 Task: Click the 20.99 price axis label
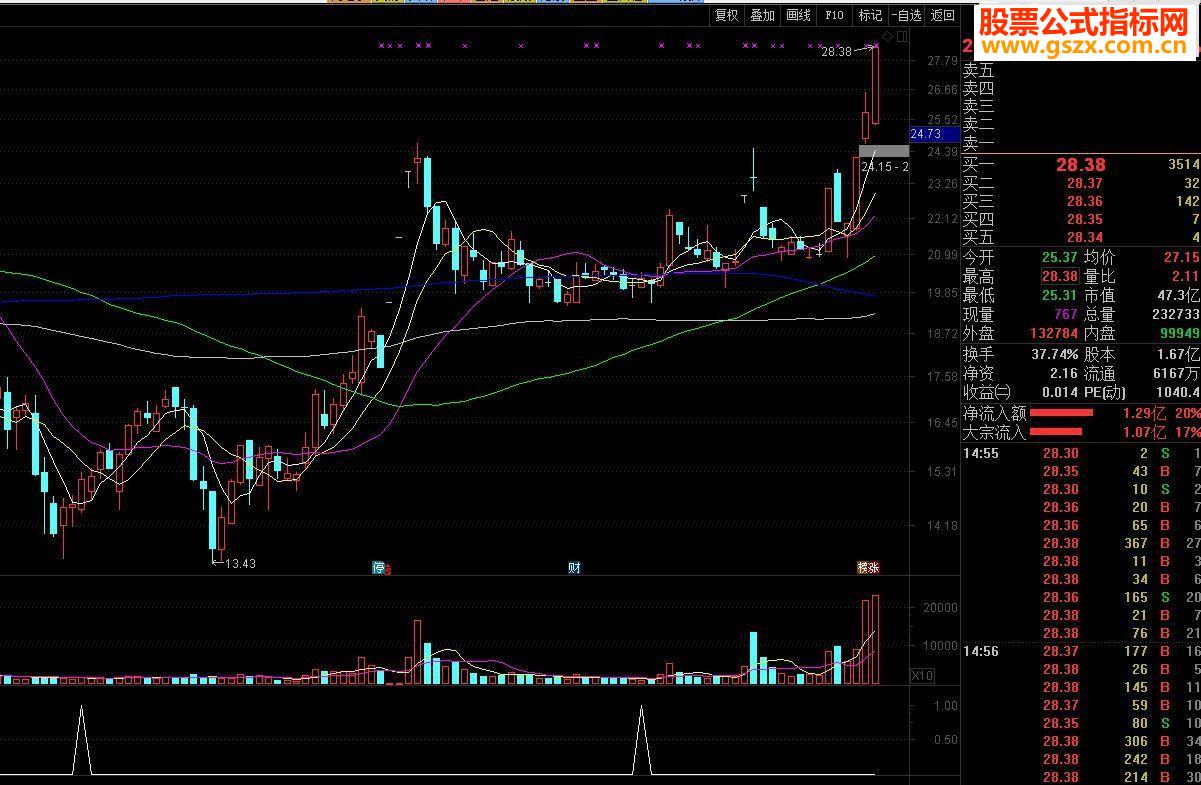tap(943, 255)
